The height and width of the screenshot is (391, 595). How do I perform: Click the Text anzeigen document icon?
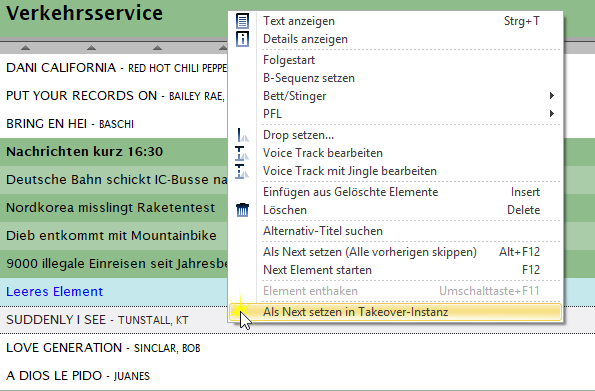tap(242, 21)
